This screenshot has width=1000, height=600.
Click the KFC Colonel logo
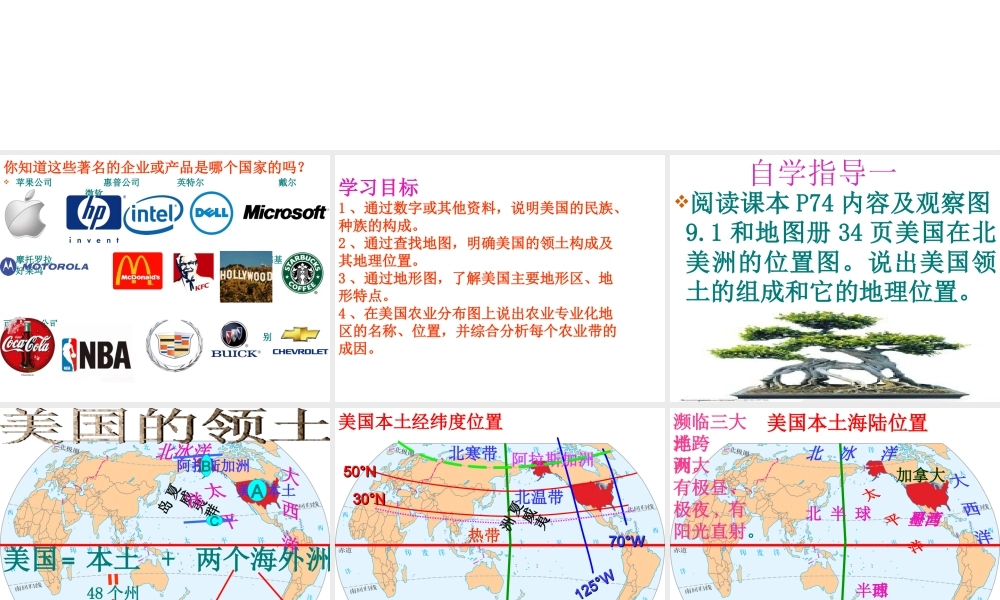193,272
